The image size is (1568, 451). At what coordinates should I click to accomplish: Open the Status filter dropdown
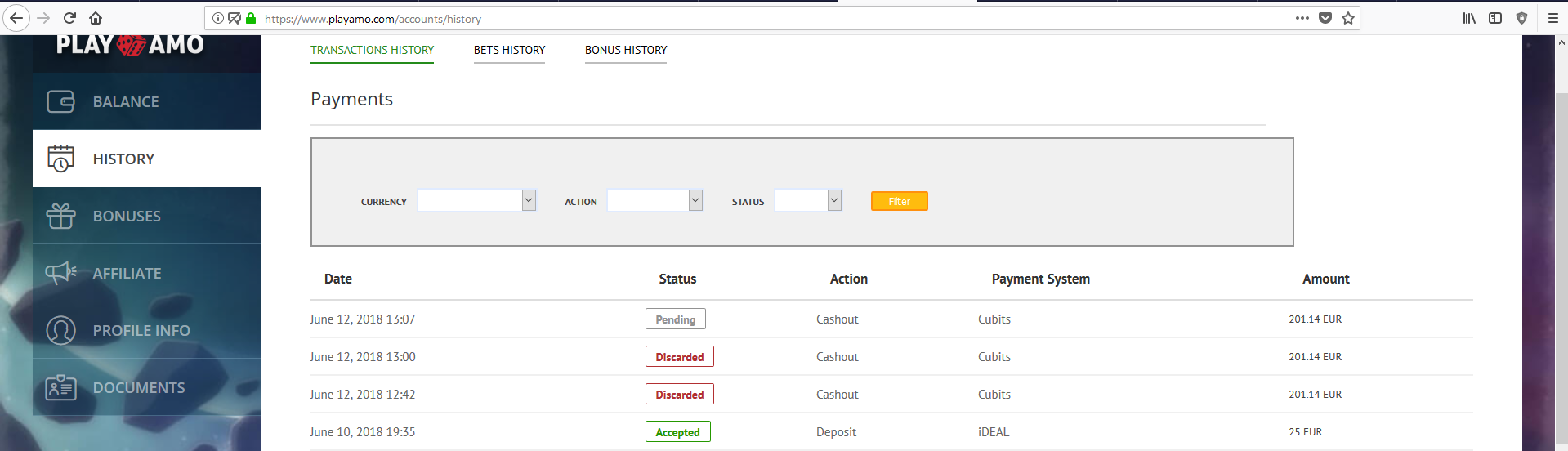point(808,200)
